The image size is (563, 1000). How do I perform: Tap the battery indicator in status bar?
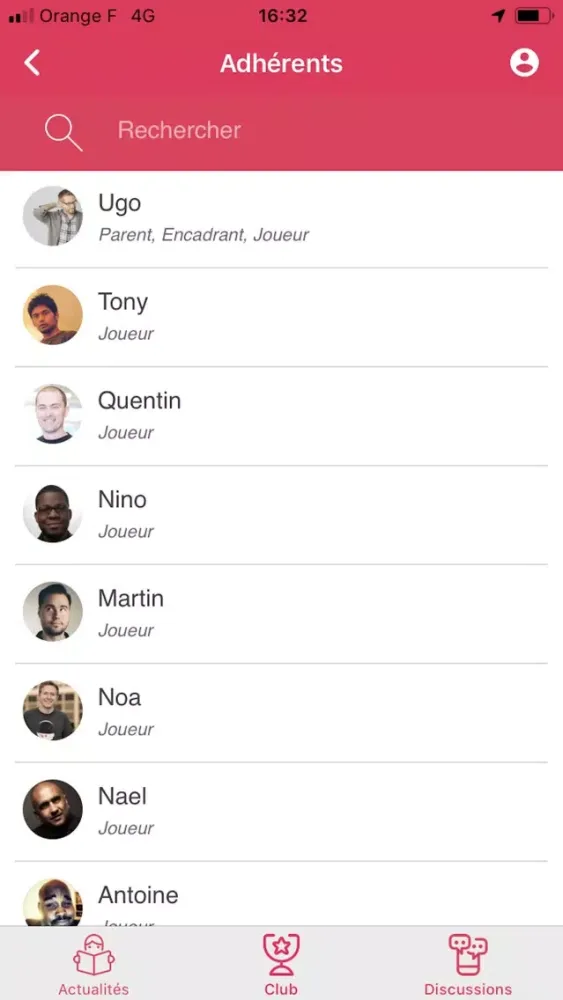tap(535, 16)
